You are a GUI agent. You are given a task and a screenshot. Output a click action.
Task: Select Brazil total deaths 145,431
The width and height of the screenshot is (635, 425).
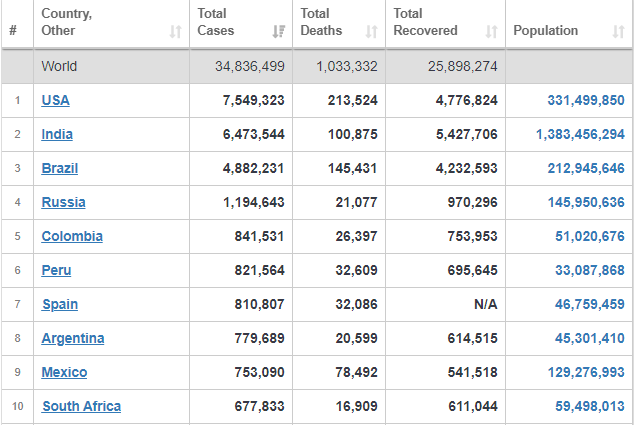click(353, 168)
